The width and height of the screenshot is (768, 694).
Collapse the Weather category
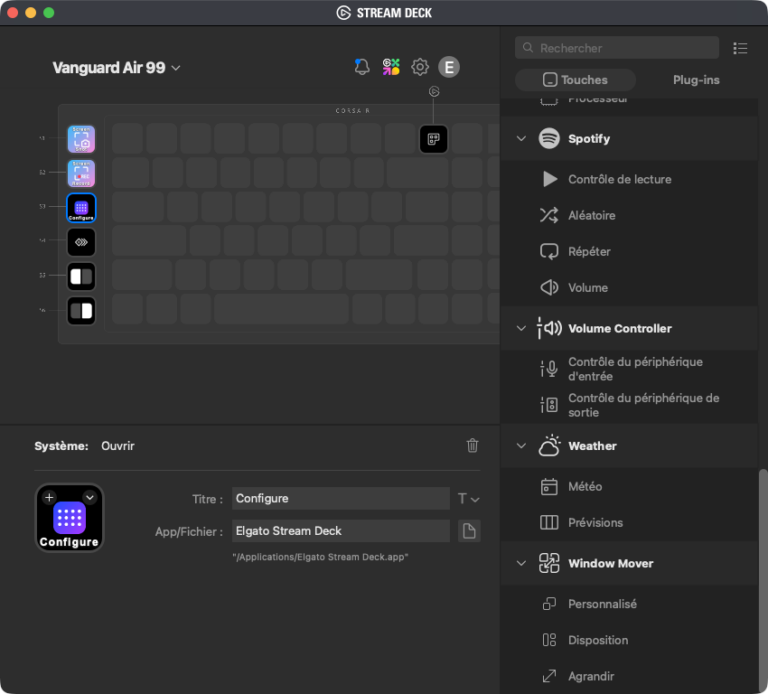521,446
